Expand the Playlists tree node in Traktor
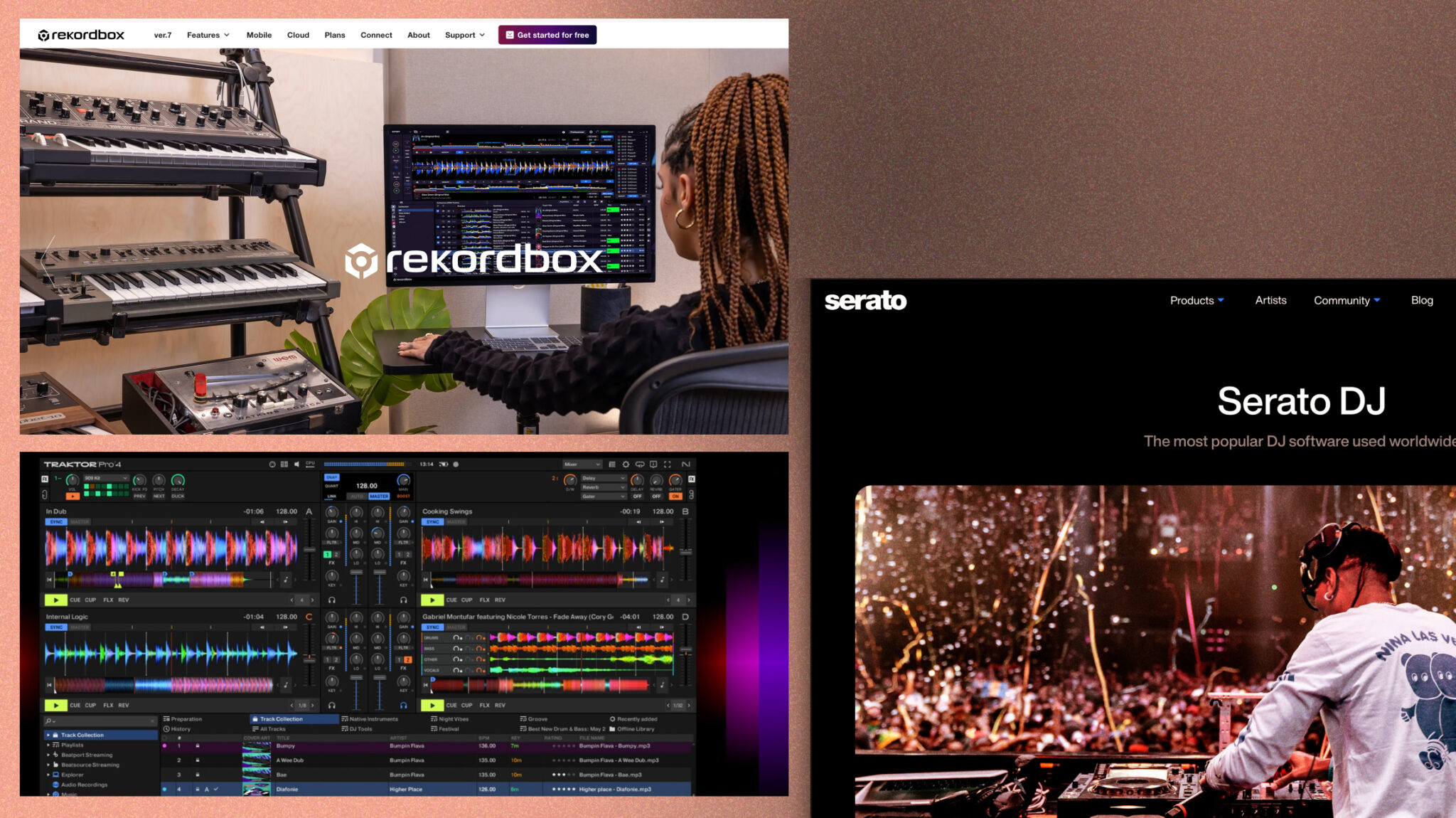 pos(48,745)
